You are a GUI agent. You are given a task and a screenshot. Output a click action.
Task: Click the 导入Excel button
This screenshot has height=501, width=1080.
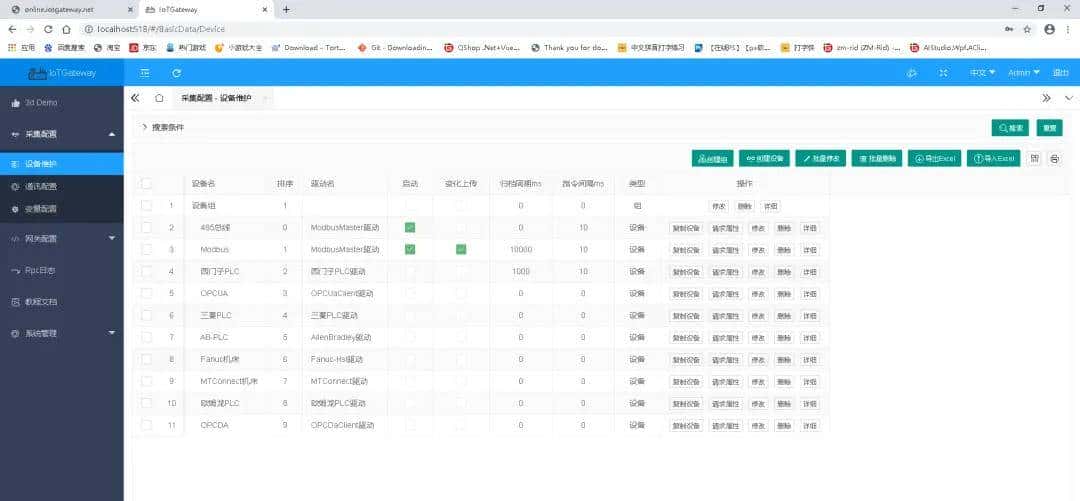click(993, 159)
